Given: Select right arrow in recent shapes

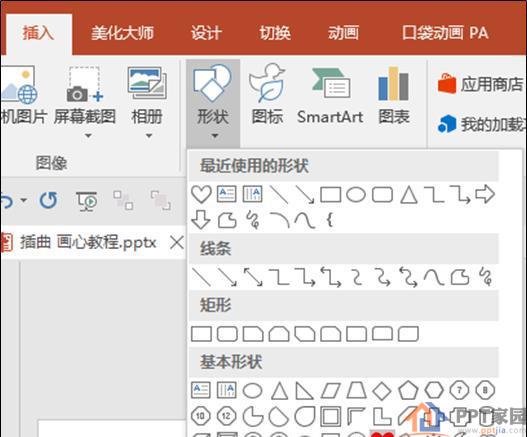Looking at the screenshot, I should click(485, 194).
